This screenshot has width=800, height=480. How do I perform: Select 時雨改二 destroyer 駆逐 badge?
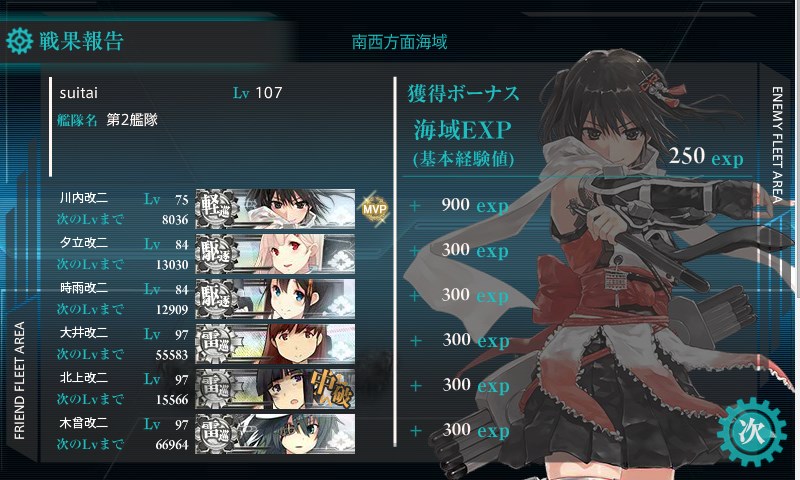pyautogui.click(x=216, y=298)
